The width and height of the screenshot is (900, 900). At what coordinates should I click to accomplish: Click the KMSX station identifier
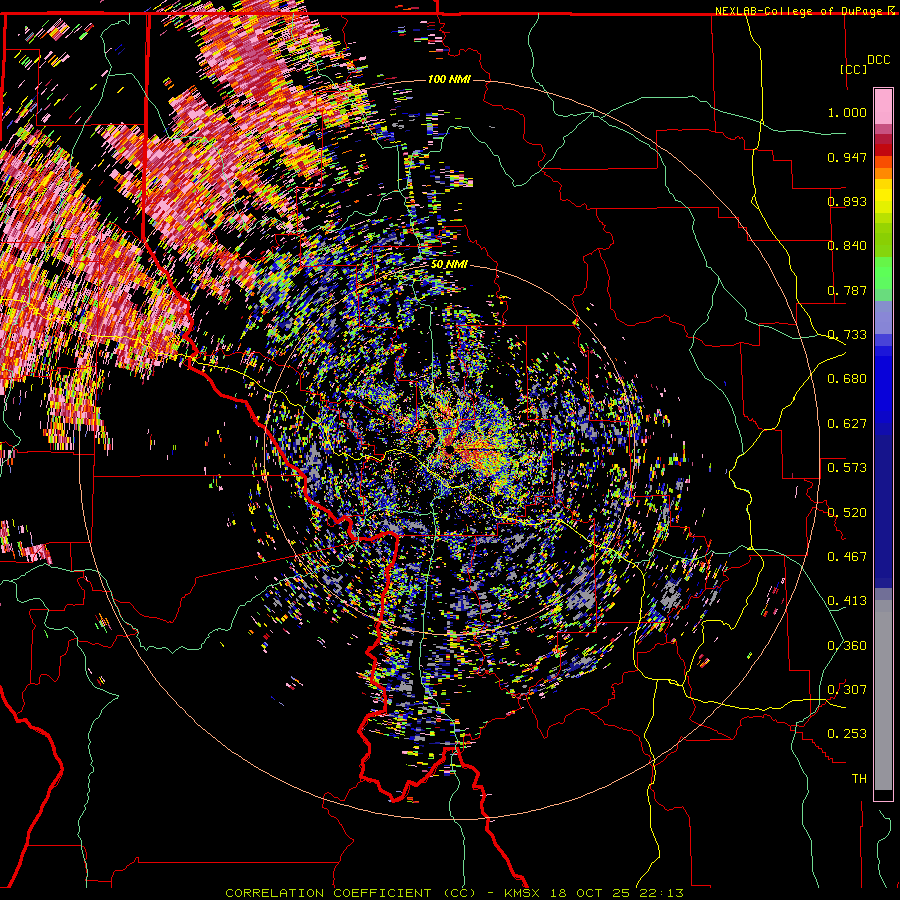pos(523,893)
